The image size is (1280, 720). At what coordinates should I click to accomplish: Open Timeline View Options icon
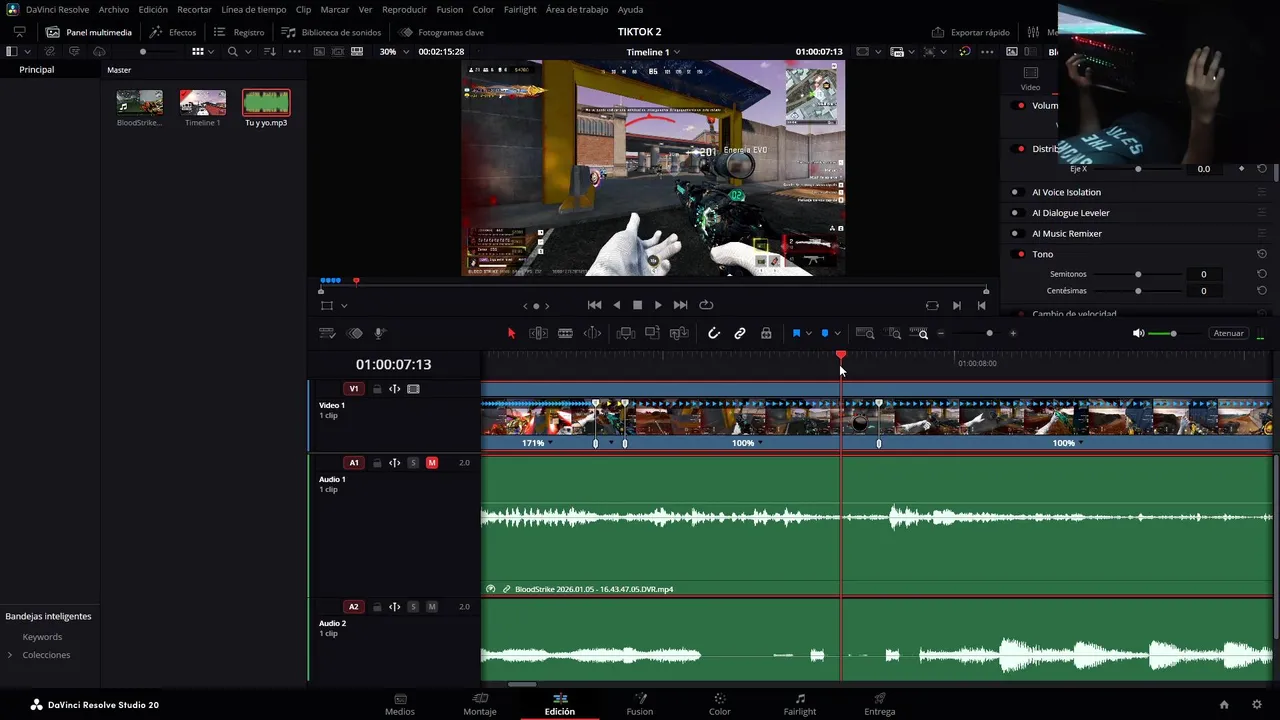coord(327,333)
